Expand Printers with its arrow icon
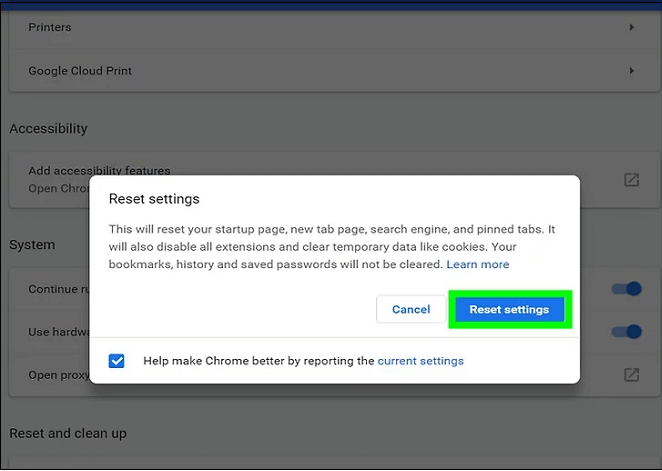Screen dimensions: 662x471 632,28
